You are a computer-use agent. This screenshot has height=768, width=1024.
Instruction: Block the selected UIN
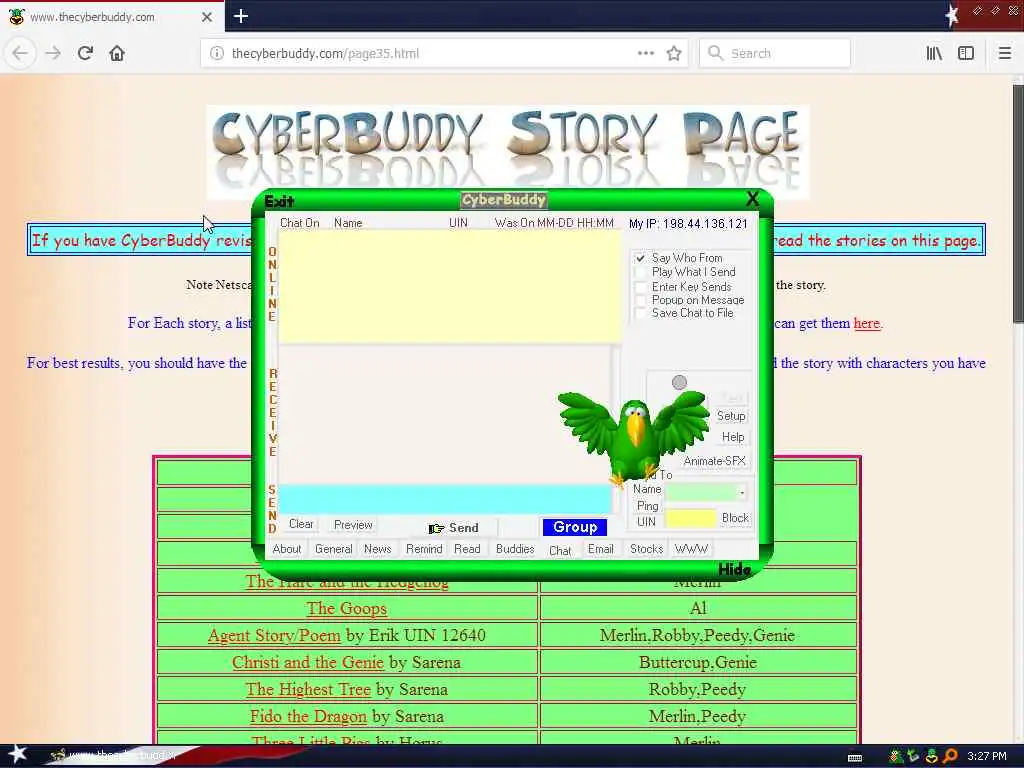point(735,518)
